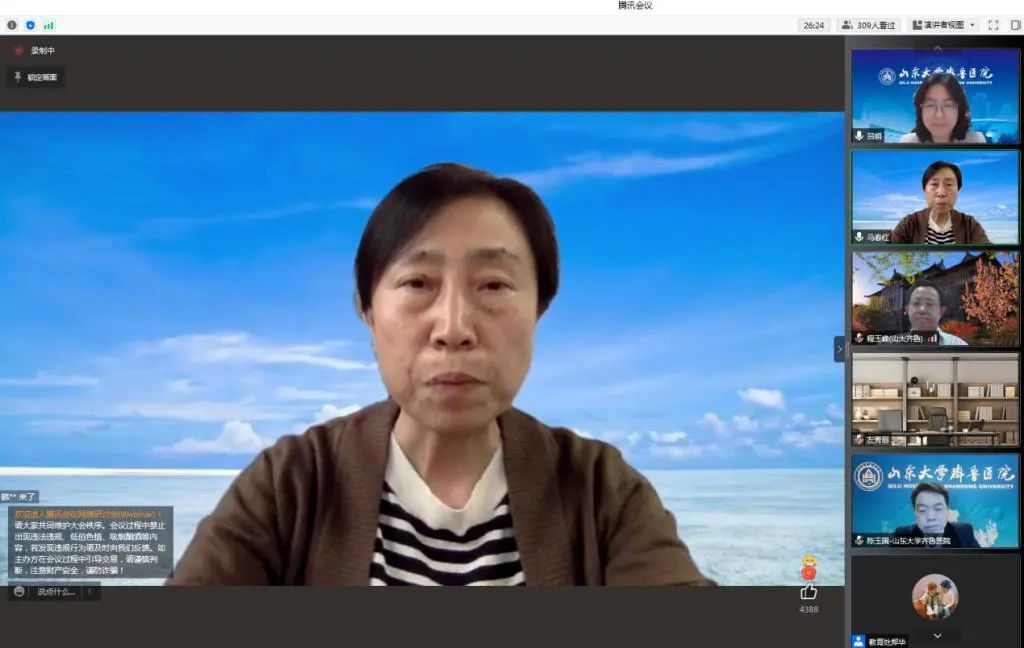Select 马春红 video thumbnail
Viewport: 1024px width, 648px height.
[935, 197]
